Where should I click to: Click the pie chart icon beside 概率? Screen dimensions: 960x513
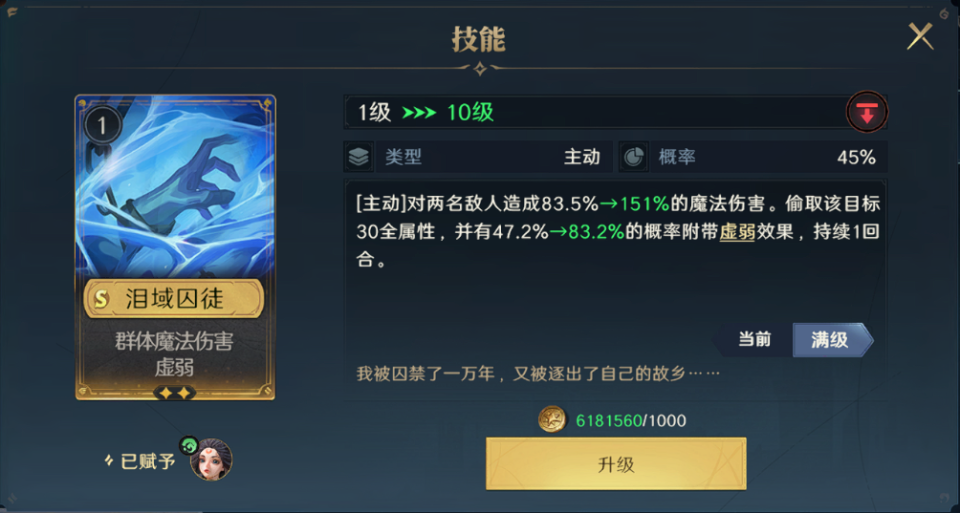pos(634,157)
